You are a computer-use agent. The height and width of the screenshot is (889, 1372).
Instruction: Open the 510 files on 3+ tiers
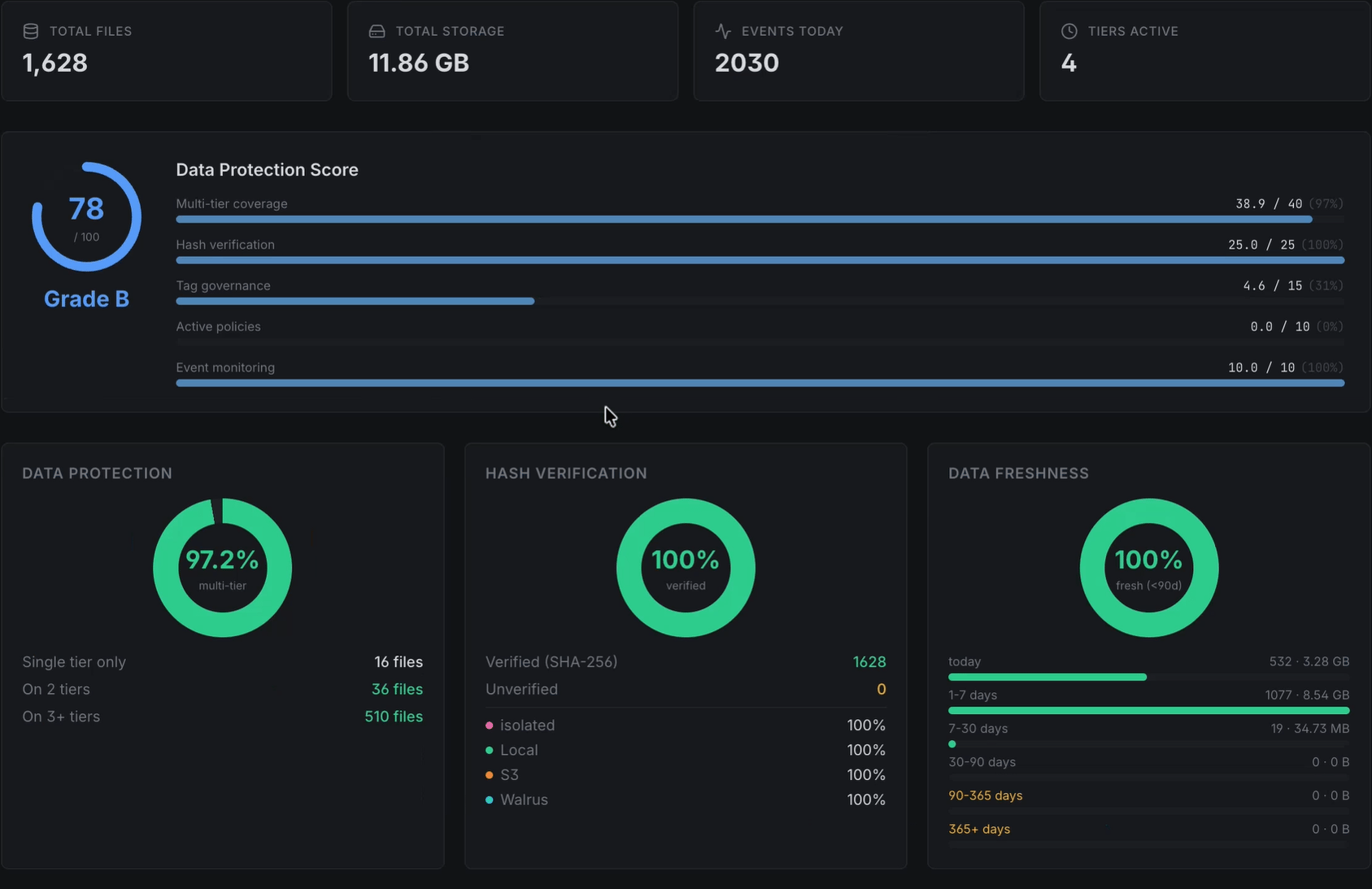(x=394, y=717)
